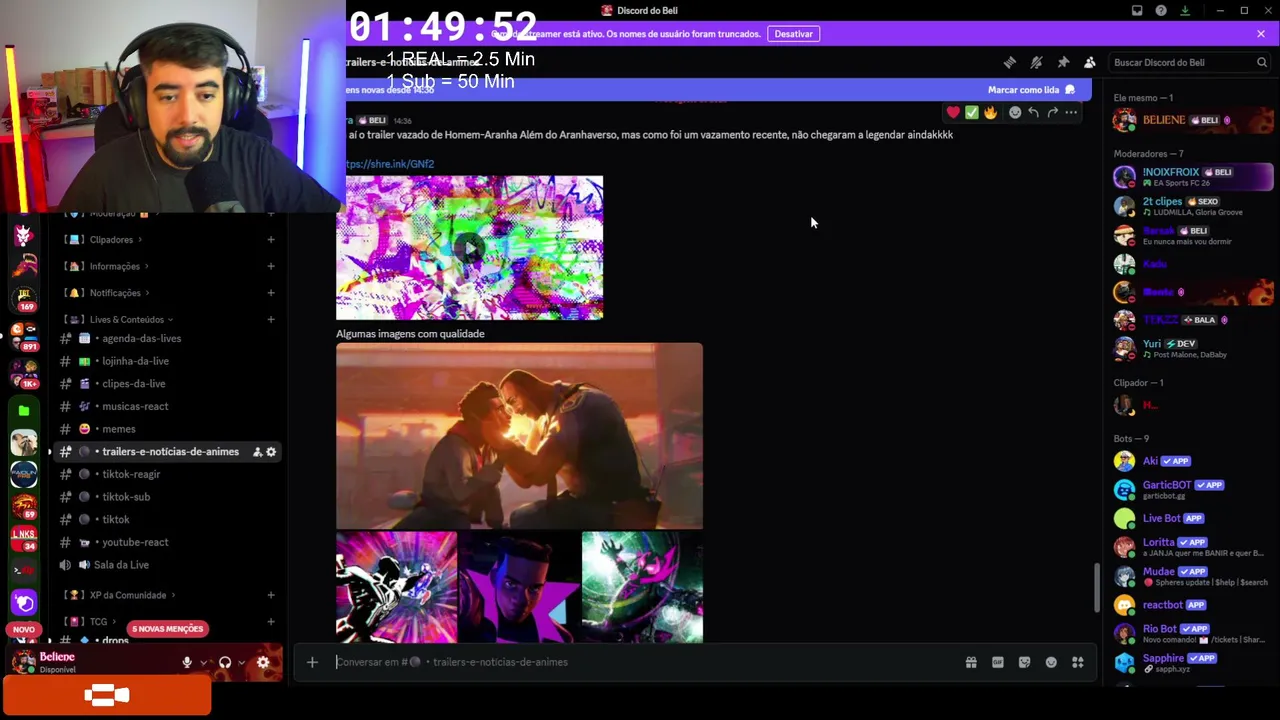Click the plus attachment button in chat box
Viewport: 1280px width, 720px height.
312,662
